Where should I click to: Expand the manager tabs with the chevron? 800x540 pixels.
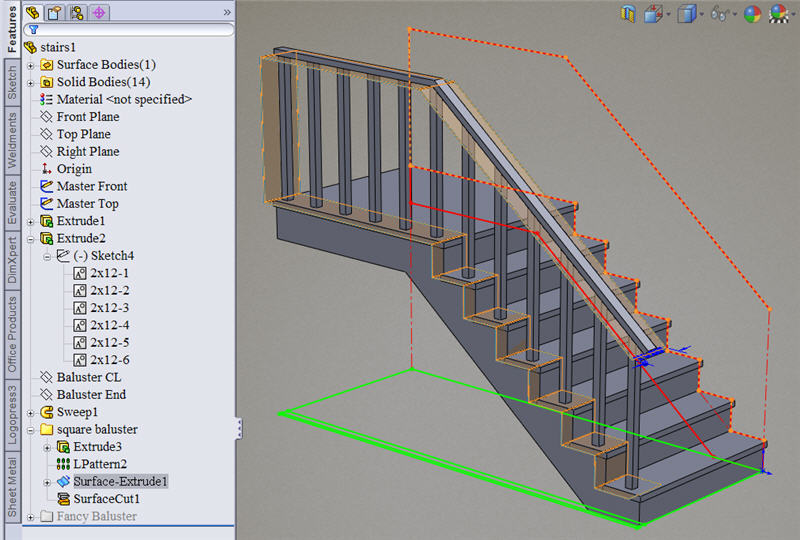coord(227,12)
